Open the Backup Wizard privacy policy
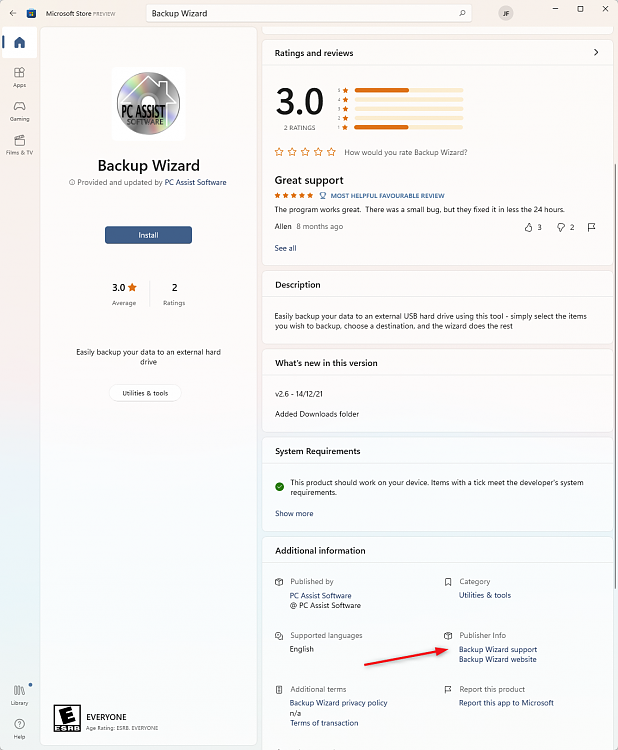This screenshot has height=750, width=618. pos(338,703)
